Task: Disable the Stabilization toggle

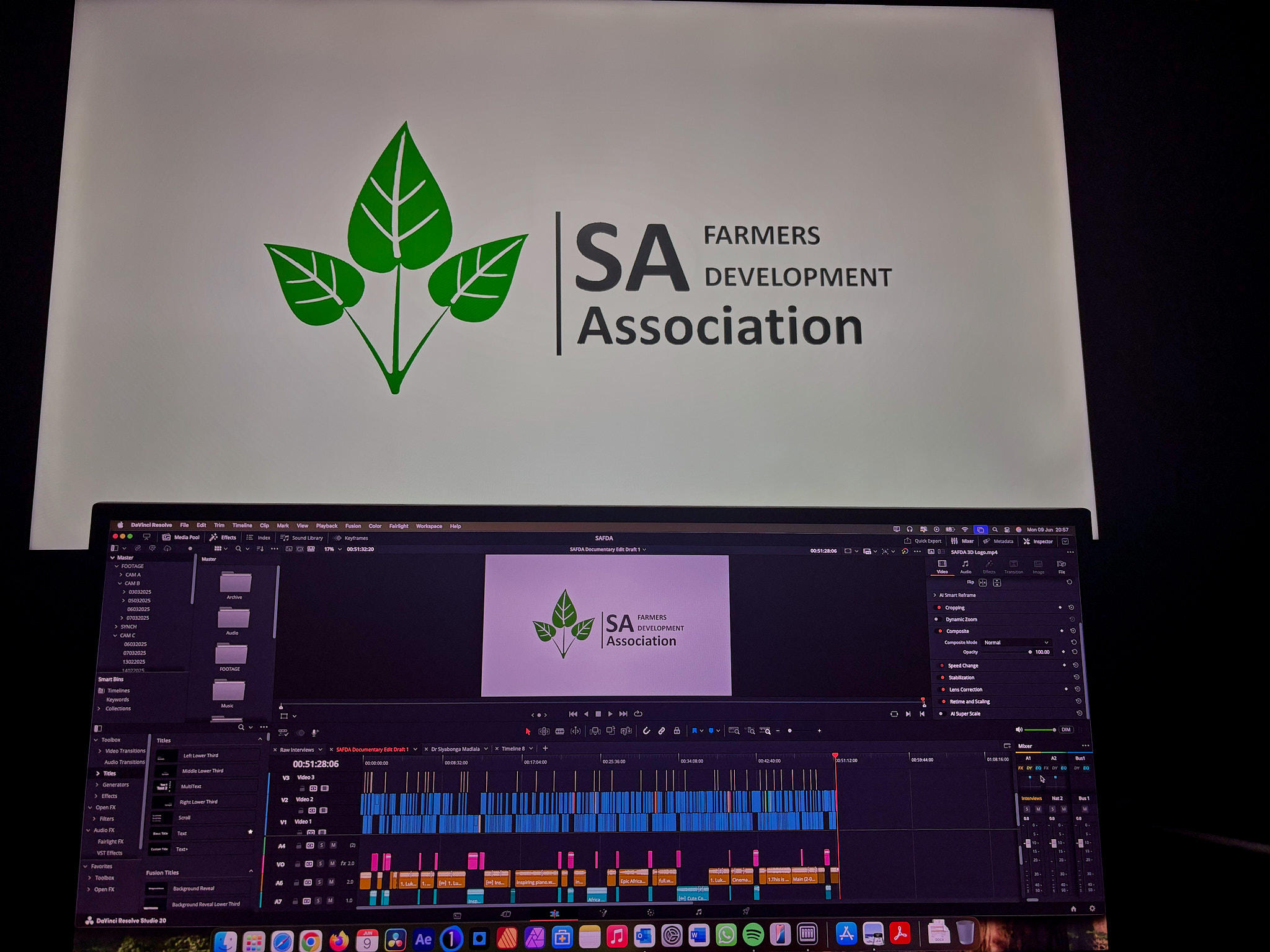Action: point(942,677)
